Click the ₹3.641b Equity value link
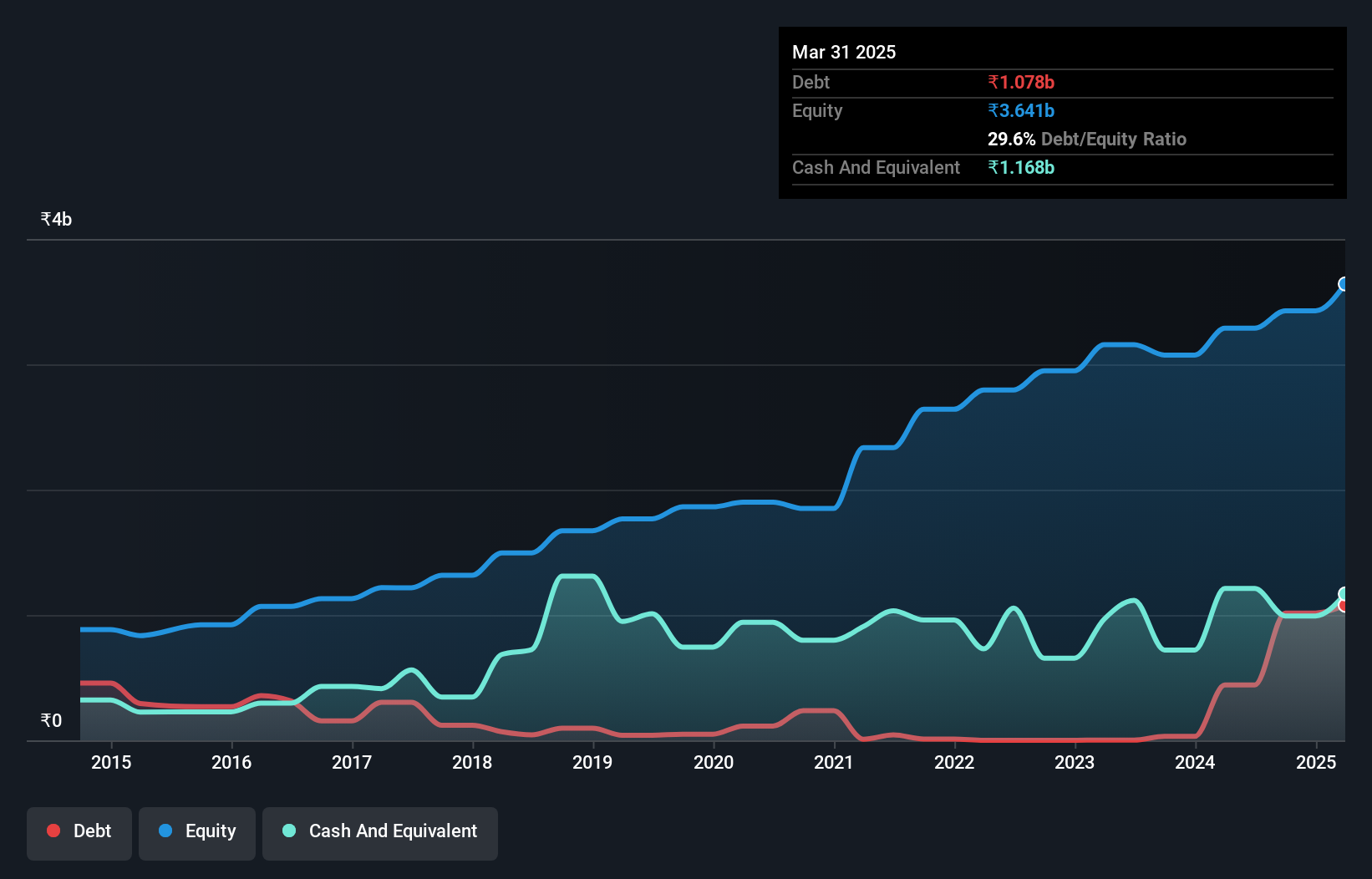Screen dimensions: 1372x879 1021,109
